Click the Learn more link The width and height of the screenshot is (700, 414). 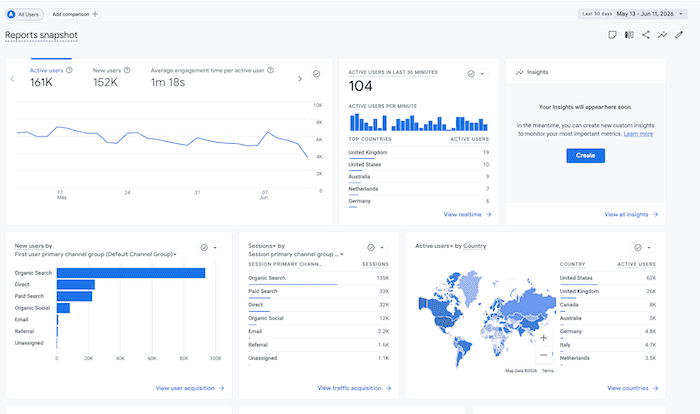click(638, 134)
